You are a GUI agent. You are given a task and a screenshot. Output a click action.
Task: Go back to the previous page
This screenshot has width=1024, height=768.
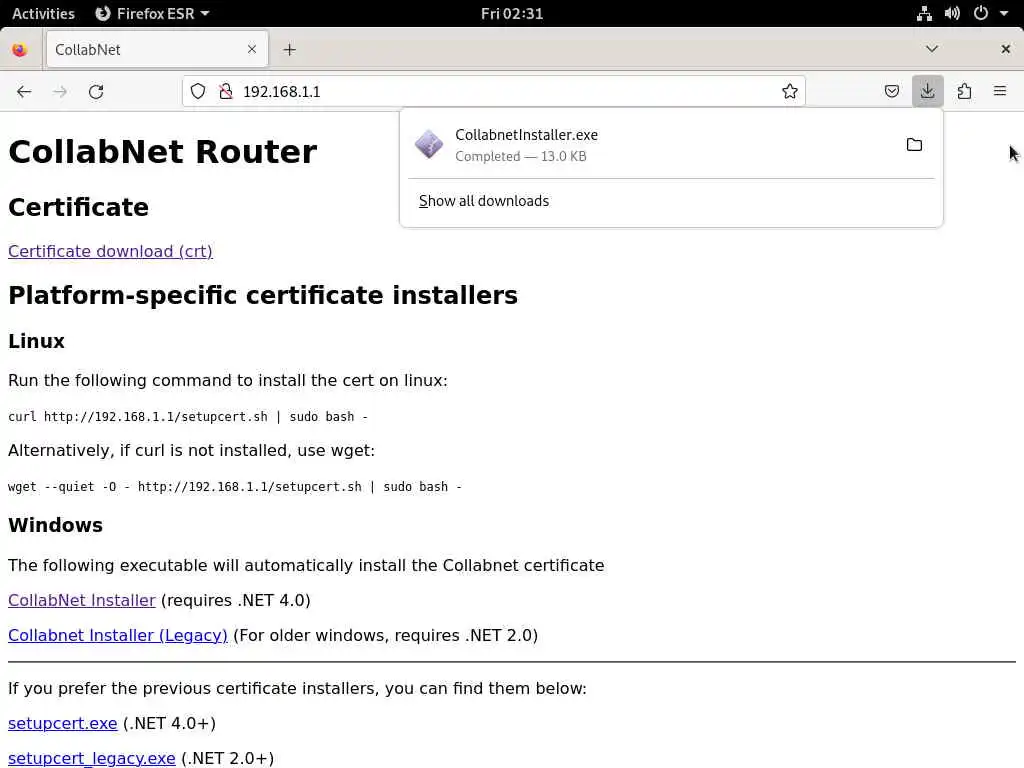pos(24,91)
